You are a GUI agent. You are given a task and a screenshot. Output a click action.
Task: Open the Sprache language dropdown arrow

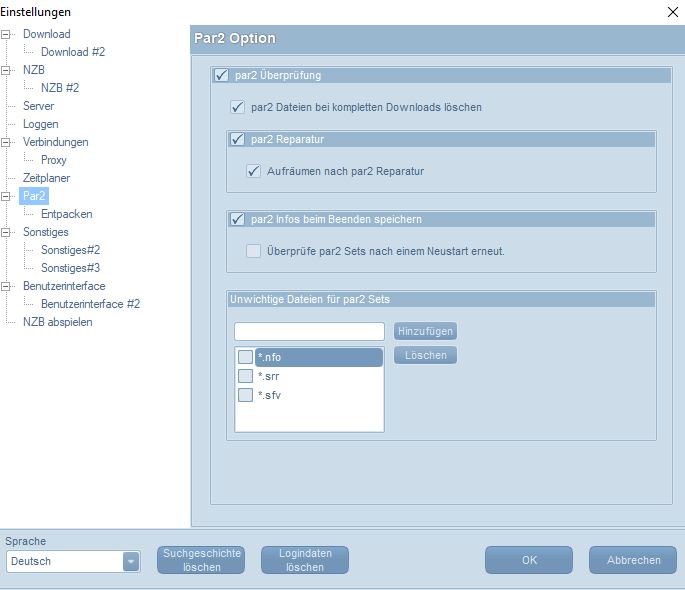coord(131,561)
